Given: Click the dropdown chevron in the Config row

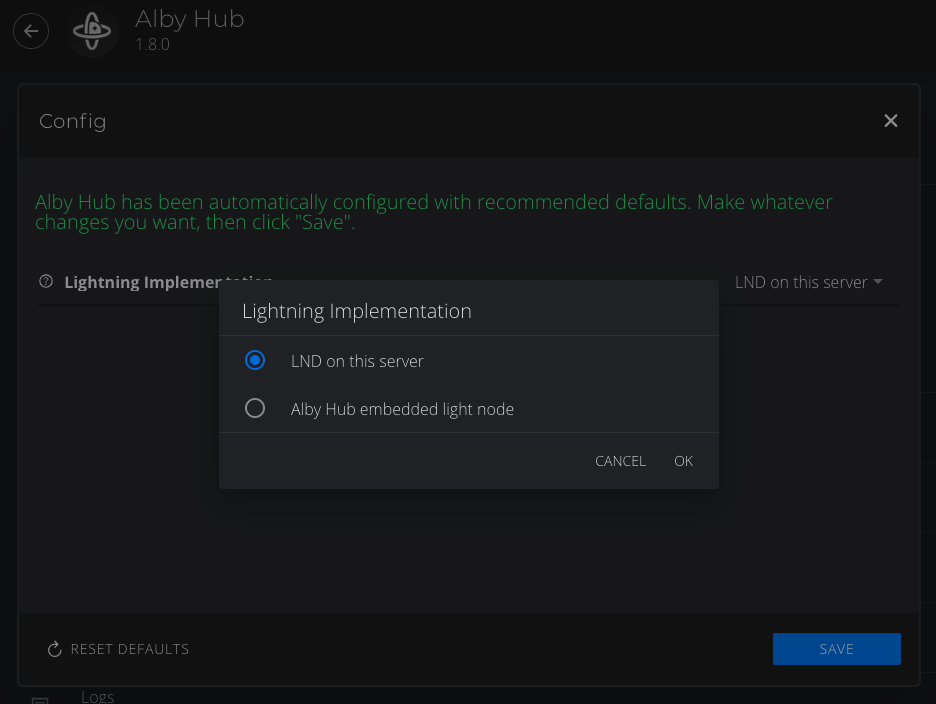Looking at the screenshot, I should click(x=879, y=282).
